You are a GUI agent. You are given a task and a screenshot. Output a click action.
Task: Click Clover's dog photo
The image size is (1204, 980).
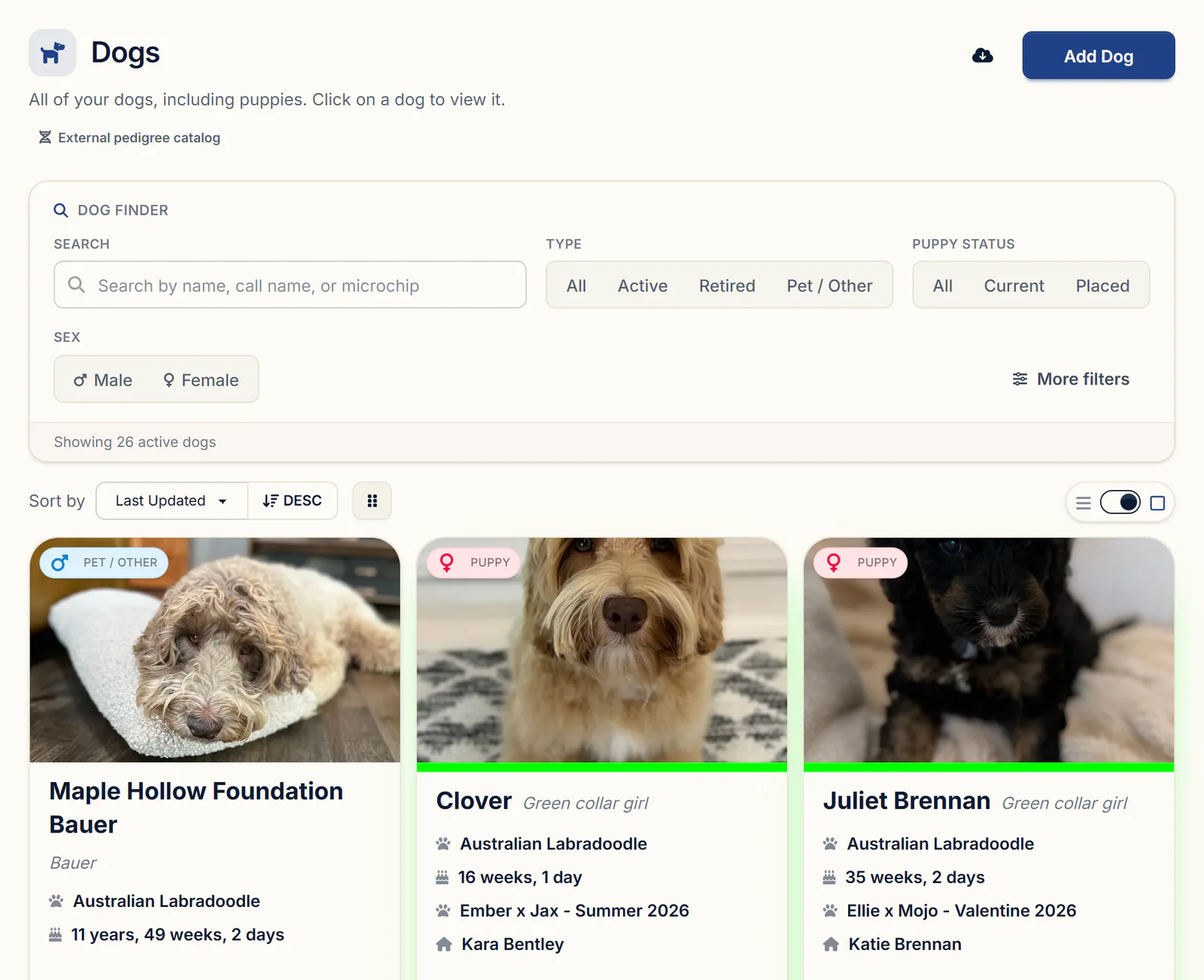(x=602, y=650)
